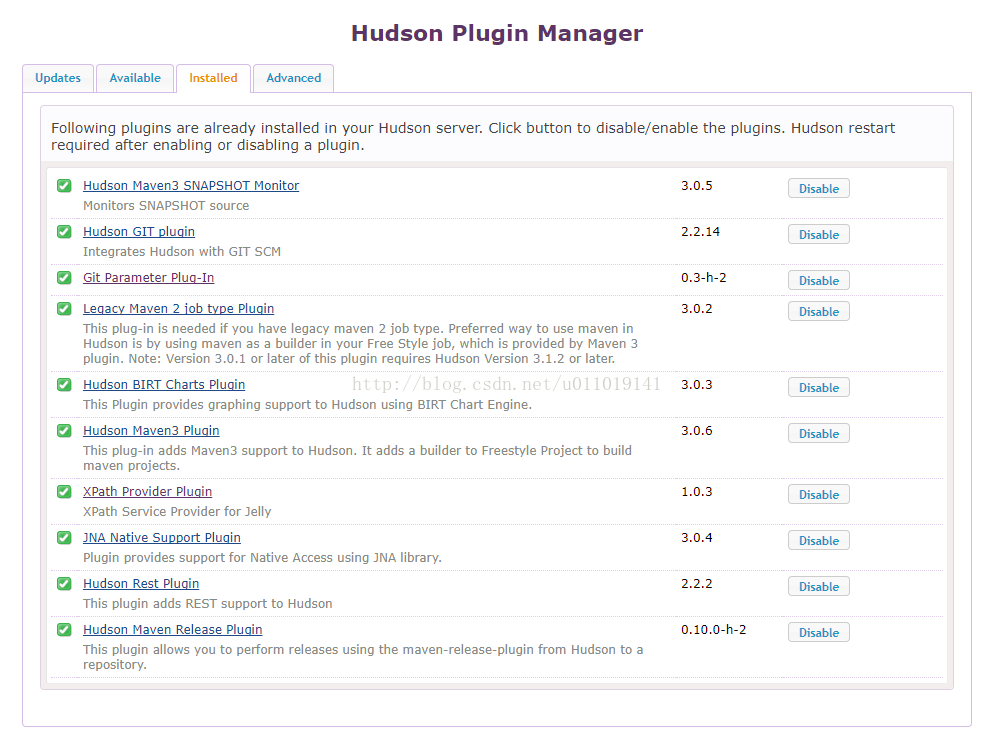Click green check icon beside JNA Native Support Plugin
Viewport: 995px width, 747px height.
[64, 538]
